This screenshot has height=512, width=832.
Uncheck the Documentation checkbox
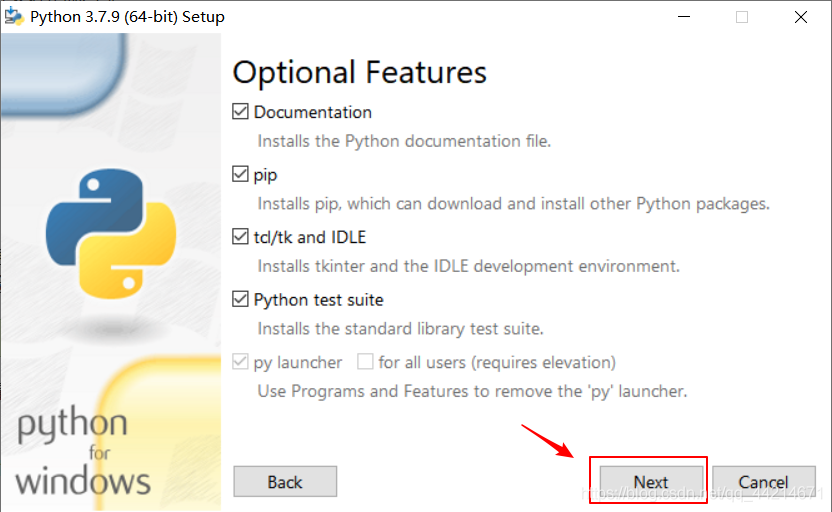tap(240, 111)
